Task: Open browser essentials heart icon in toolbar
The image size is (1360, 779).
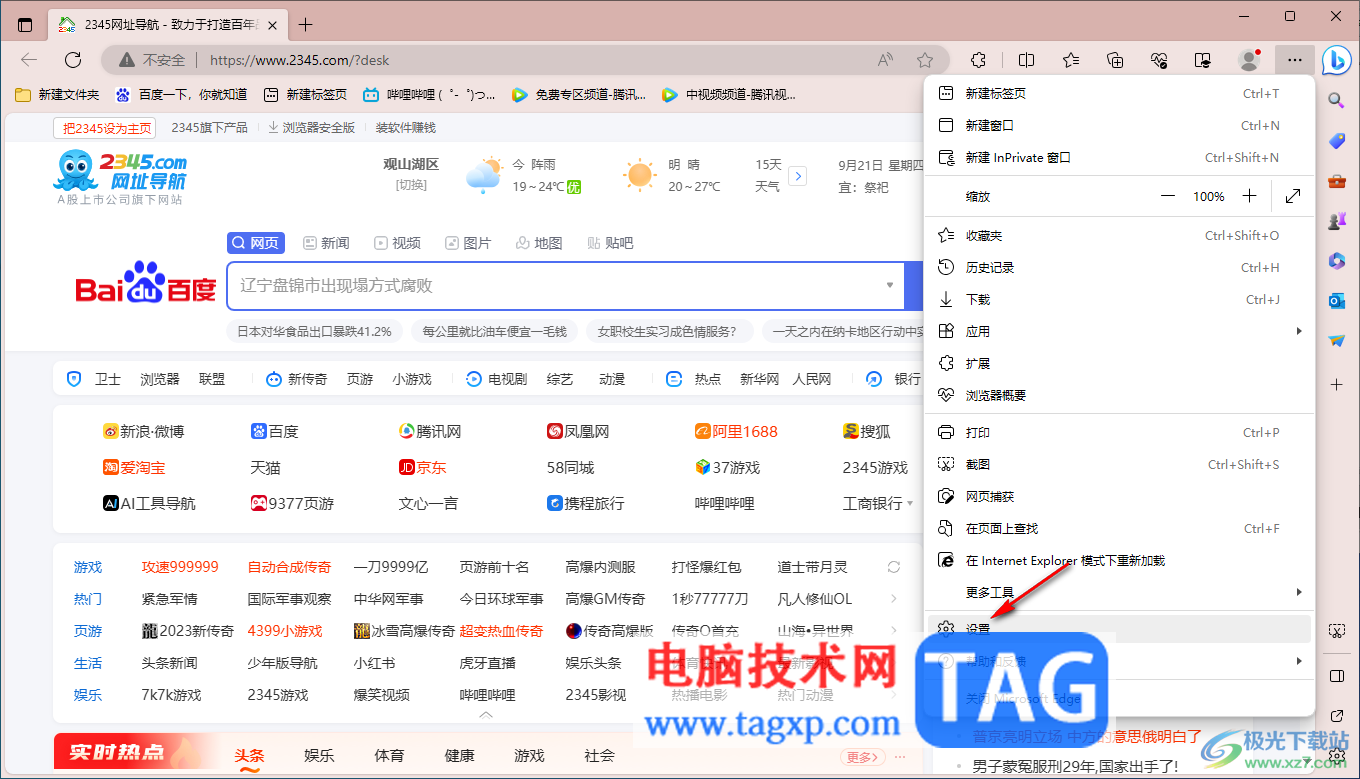Action: tap(1160, 60)
